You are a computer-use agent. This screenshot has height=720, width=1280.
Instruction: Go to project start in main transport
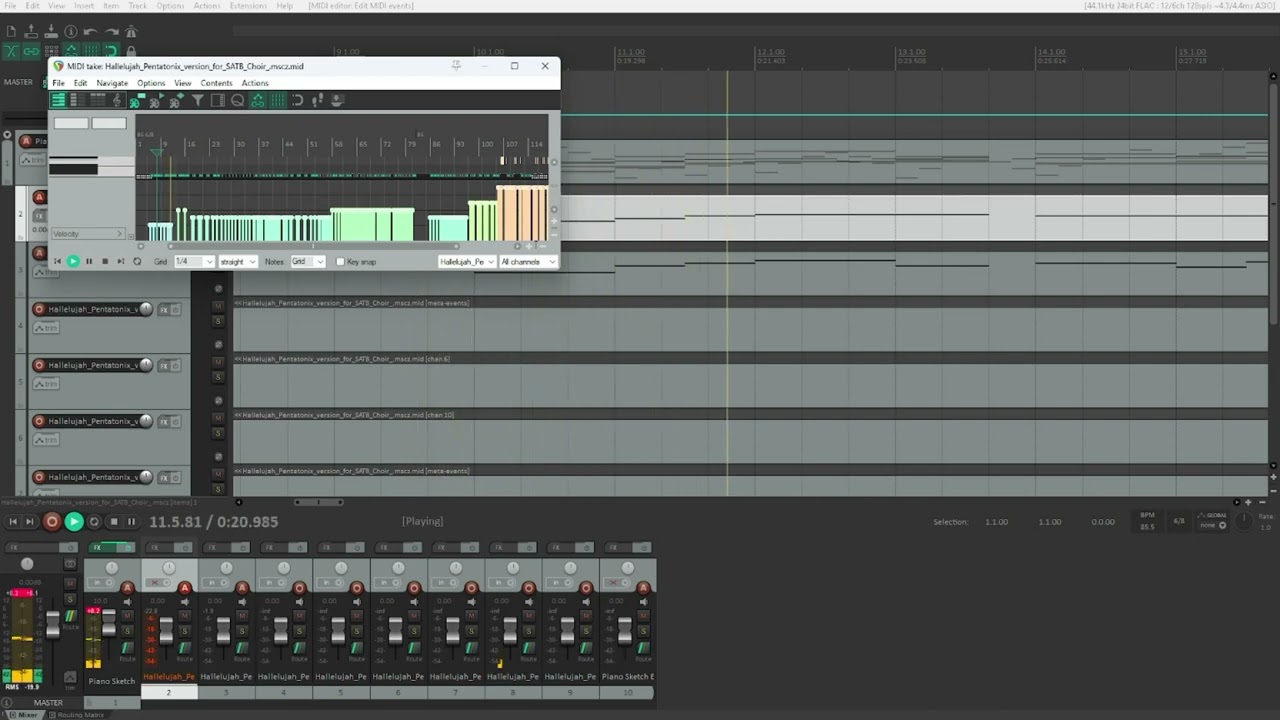[x=13, y=521]
